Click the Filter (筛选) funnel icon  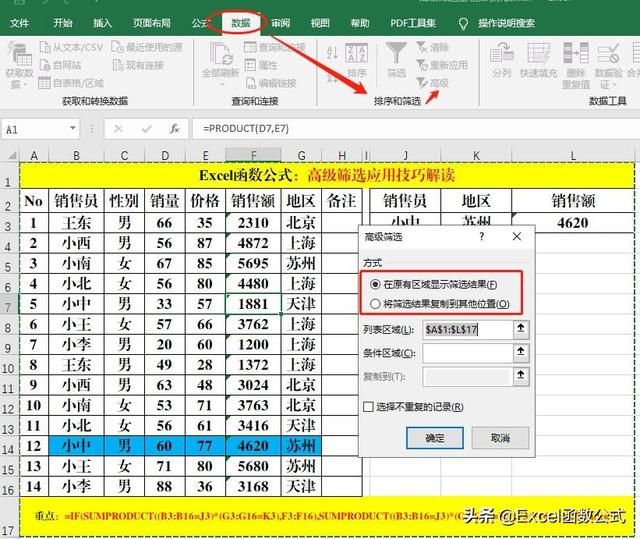(x=396, y=53)
